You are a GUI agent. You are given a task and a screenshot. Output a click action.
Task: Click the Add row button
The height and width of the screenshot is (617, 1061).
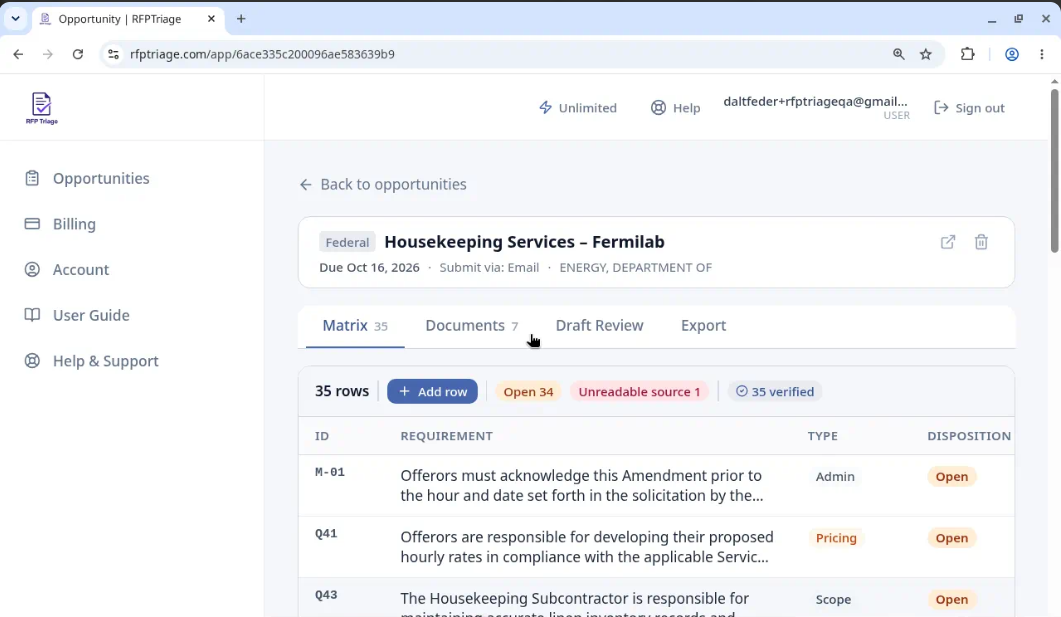(x=432, y=392)
